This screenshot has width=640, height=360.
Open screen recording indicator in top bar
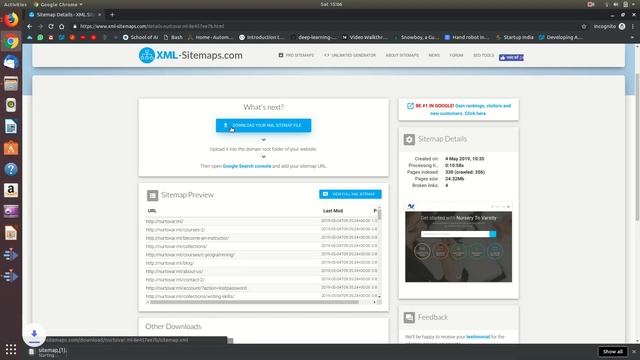591,4
